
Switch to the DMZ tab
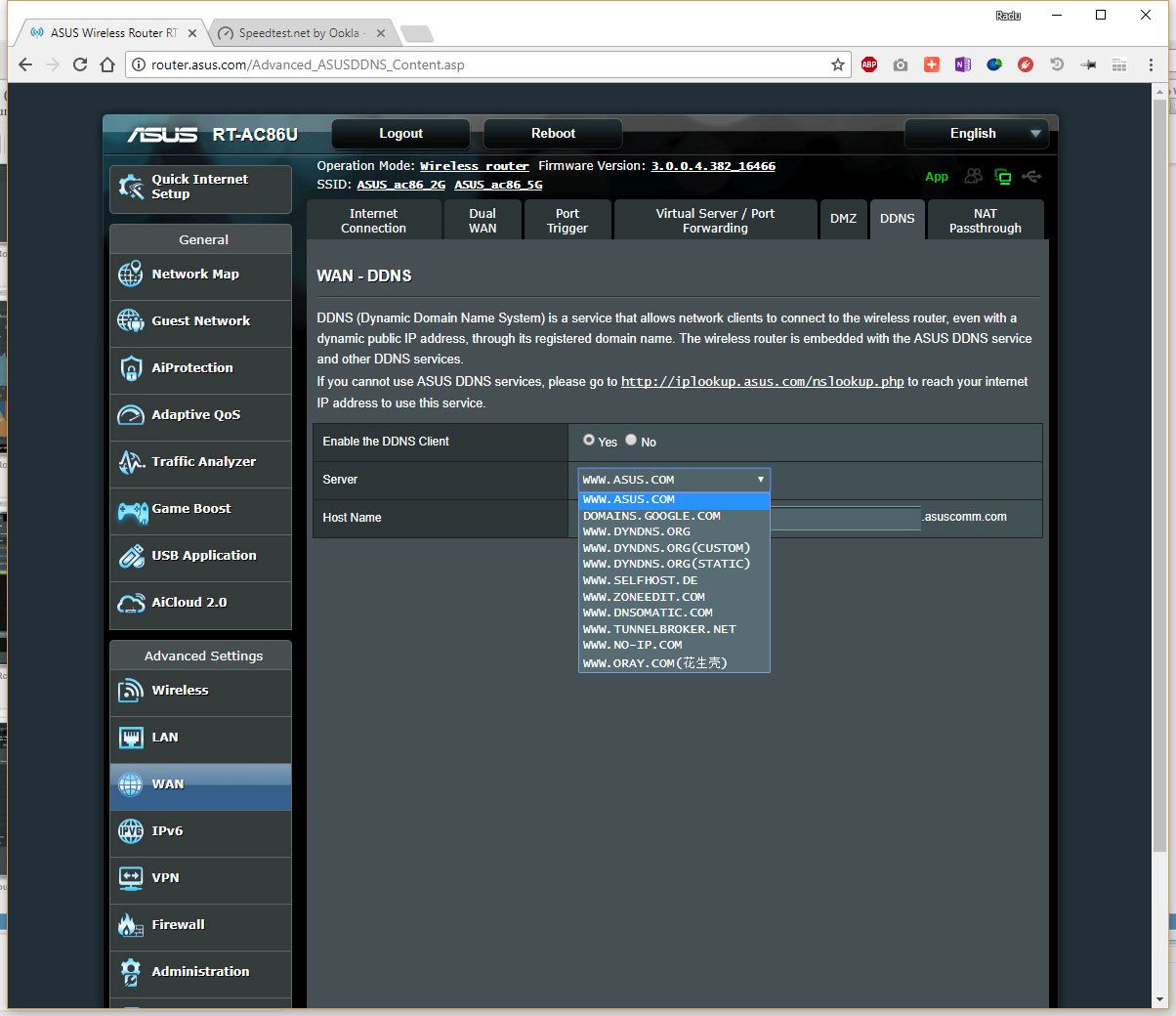pos(843,219)
